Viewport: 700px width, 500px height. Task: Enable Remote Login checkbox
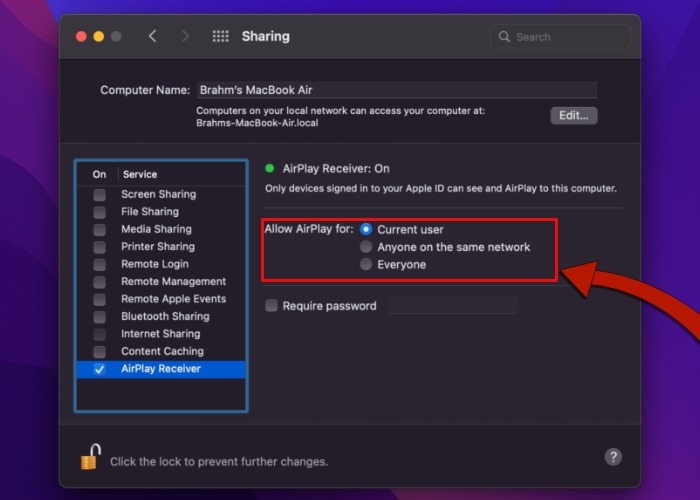click(x=100, y=264)
